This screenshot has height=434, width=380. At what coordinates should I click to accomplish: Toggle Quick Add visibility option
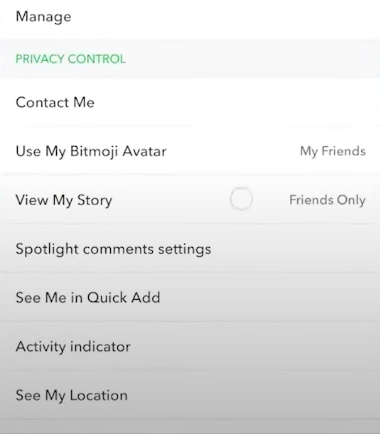pyautogui.click(x=190, y=297)
